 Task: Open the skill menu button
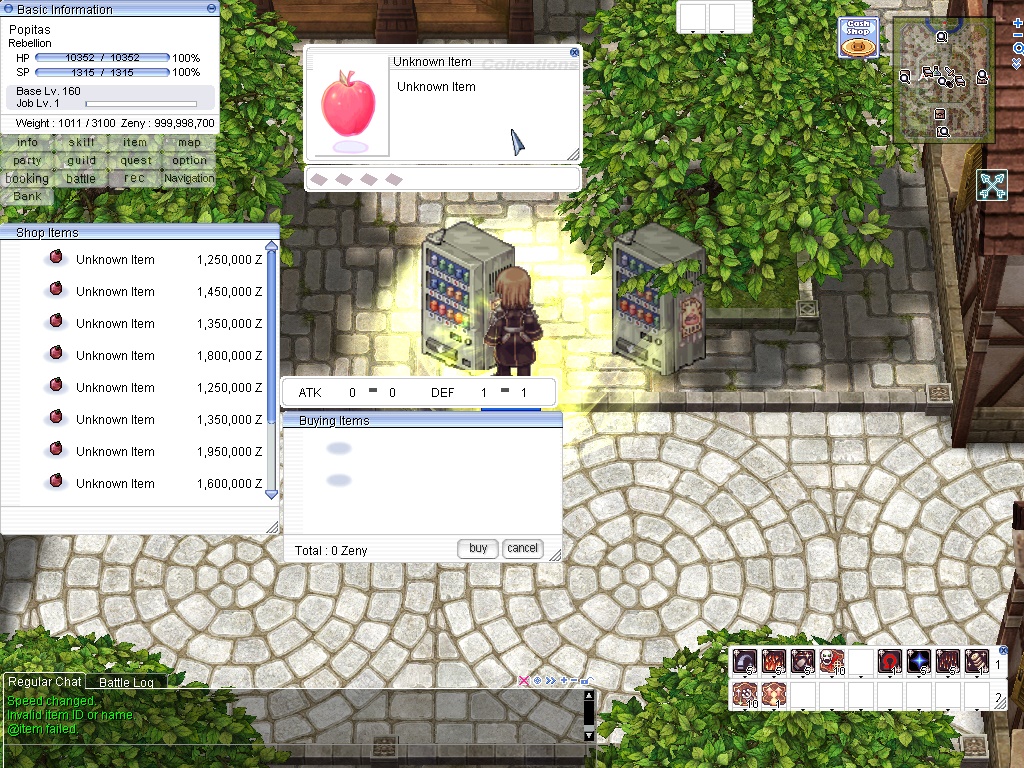click(81, 142)
